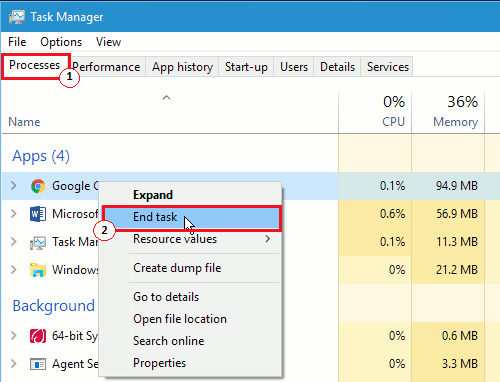
Task: Switch to the Details tab
Action: point(337,67)
